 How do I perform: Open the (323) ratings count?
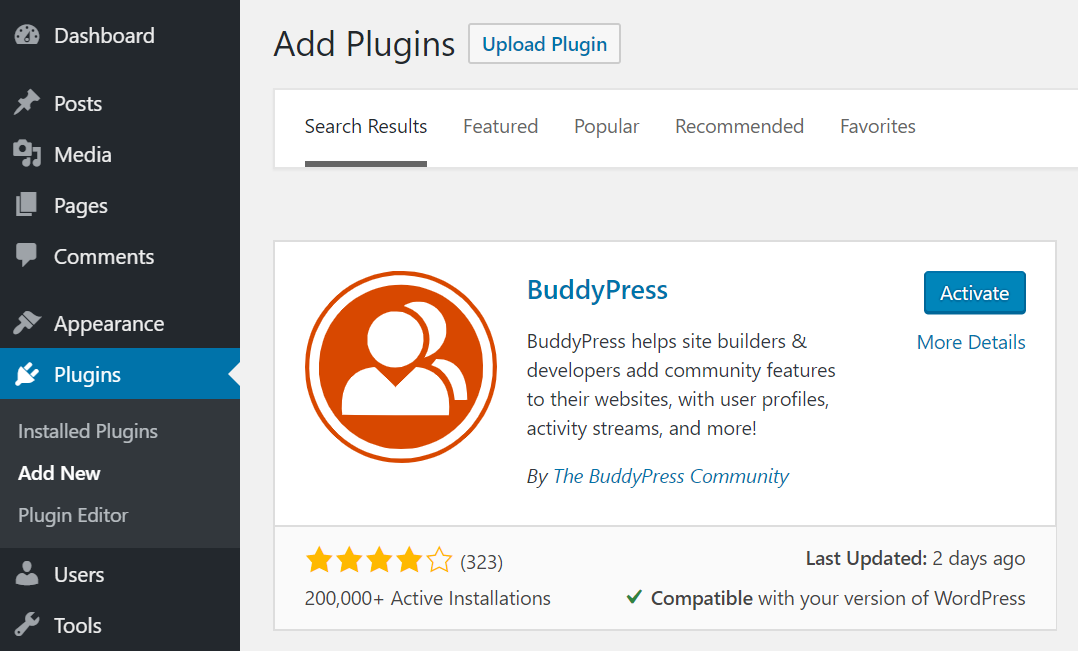tap(482, 560)
